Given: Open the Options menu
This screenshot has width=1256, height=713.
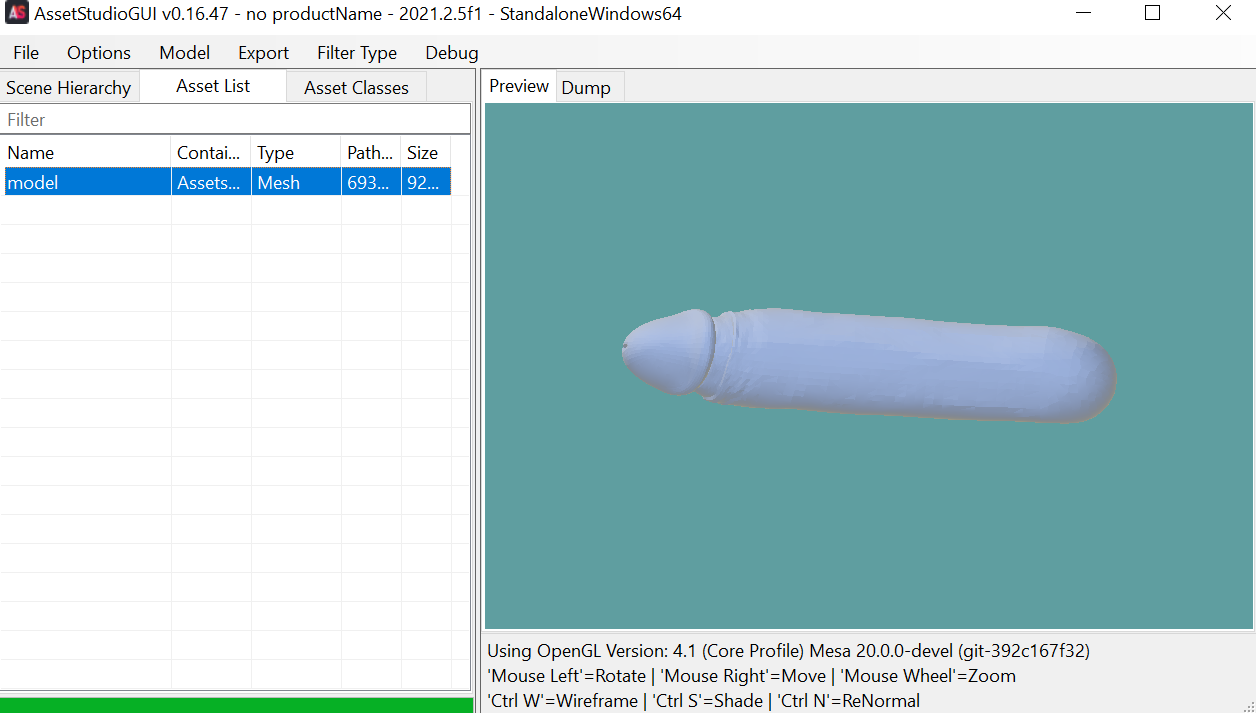Looking at the screenshot, I should pos(99,53).
